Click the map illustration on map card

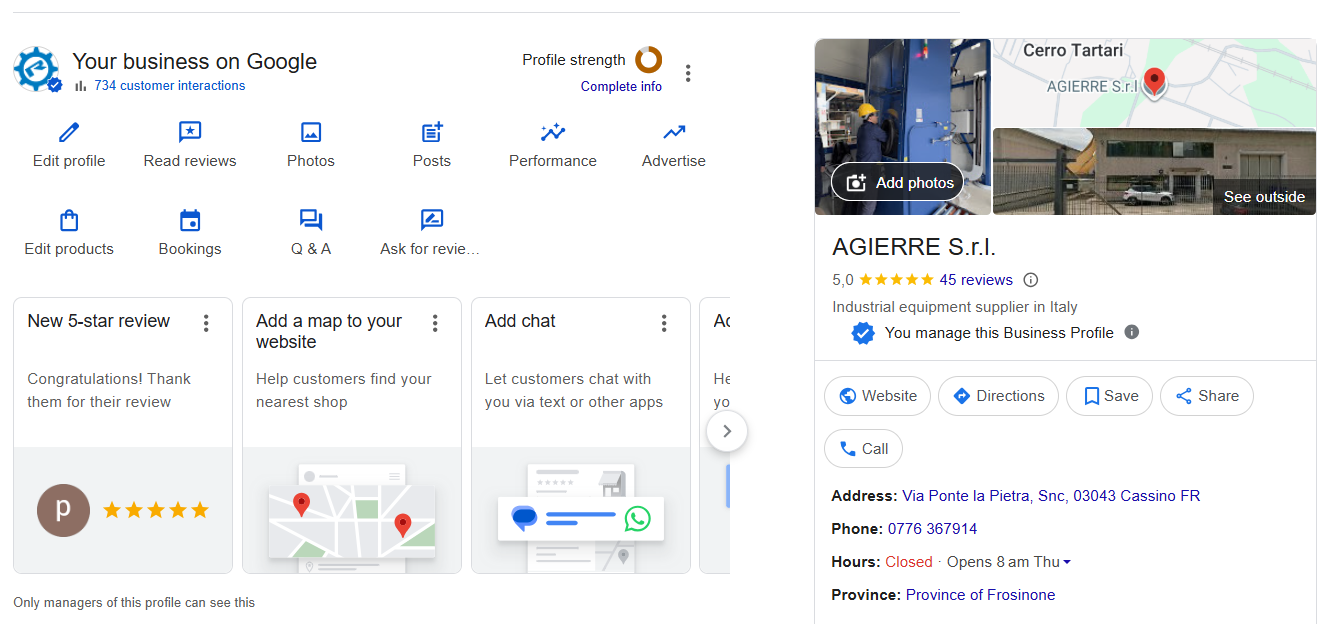point(352,518)
